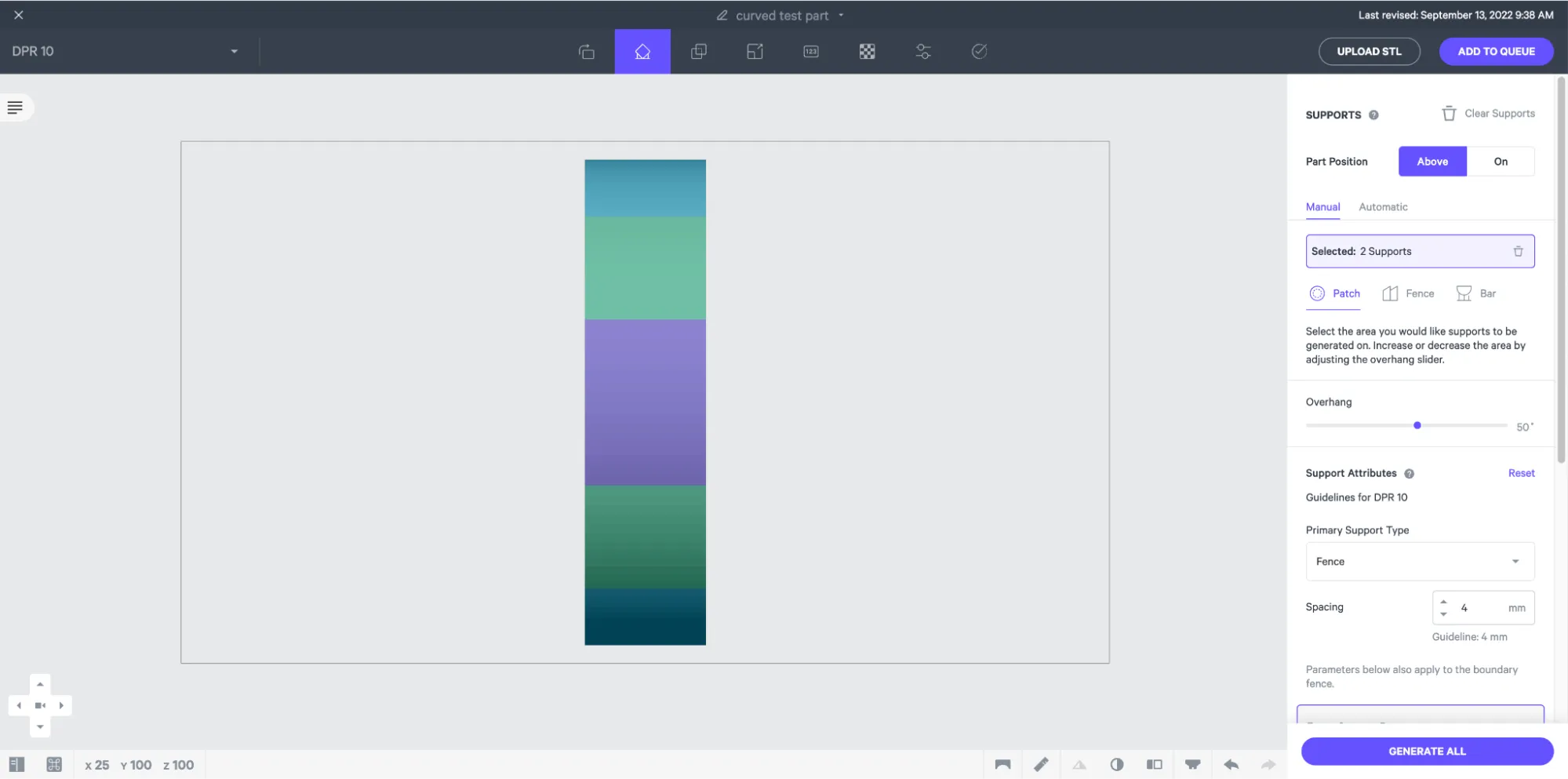
Task: Select the Fence support type
Action: click(1408, 293)
